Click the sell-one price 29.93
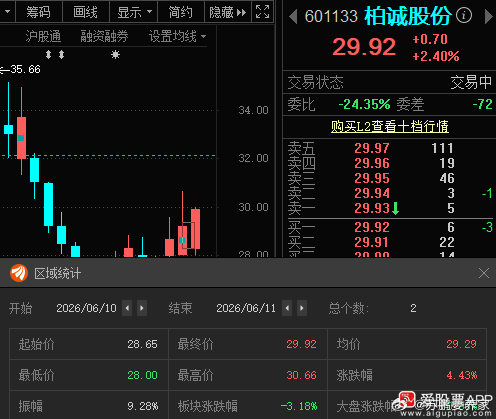 372,208
